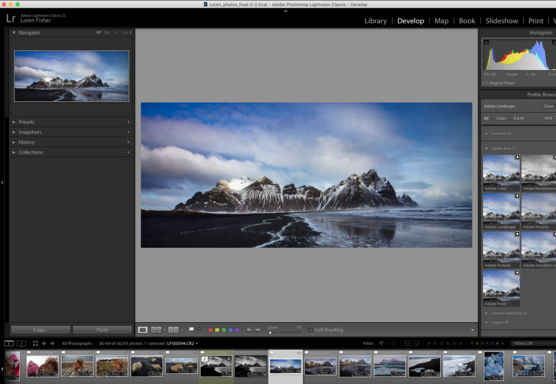Image resolution: width=556 pixels, height=384 pixels.
Task: Select Adobe Monochrome profile thumbnail
Action: pyautogui.click(x=538, y=173)
